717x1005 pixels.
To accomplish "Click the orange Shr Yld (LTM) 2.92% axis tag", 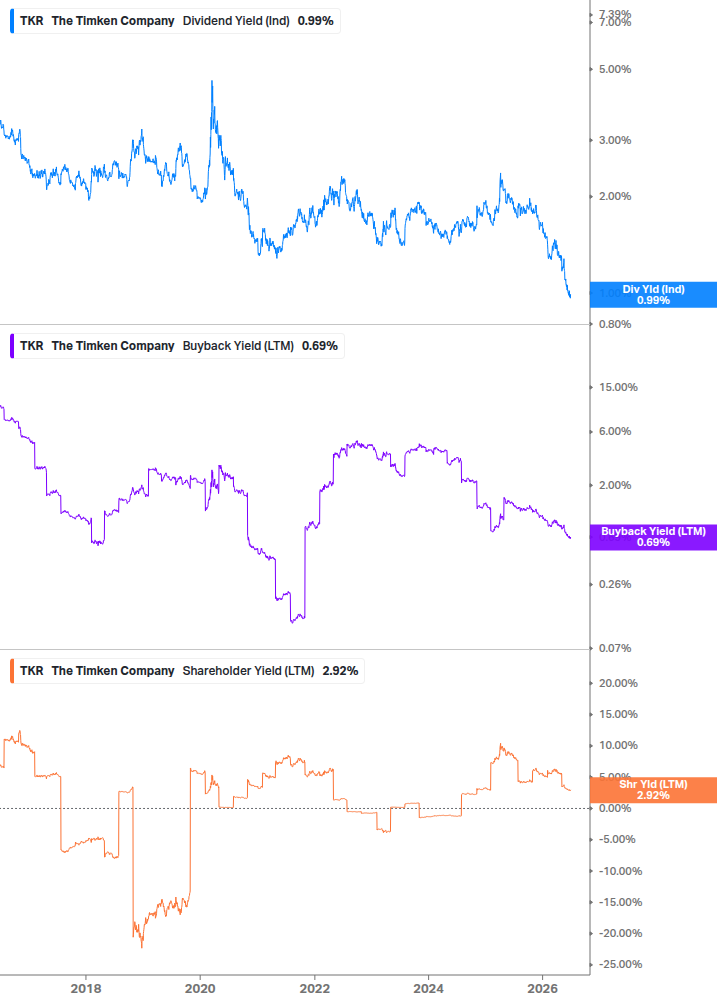I will (653, 790).
